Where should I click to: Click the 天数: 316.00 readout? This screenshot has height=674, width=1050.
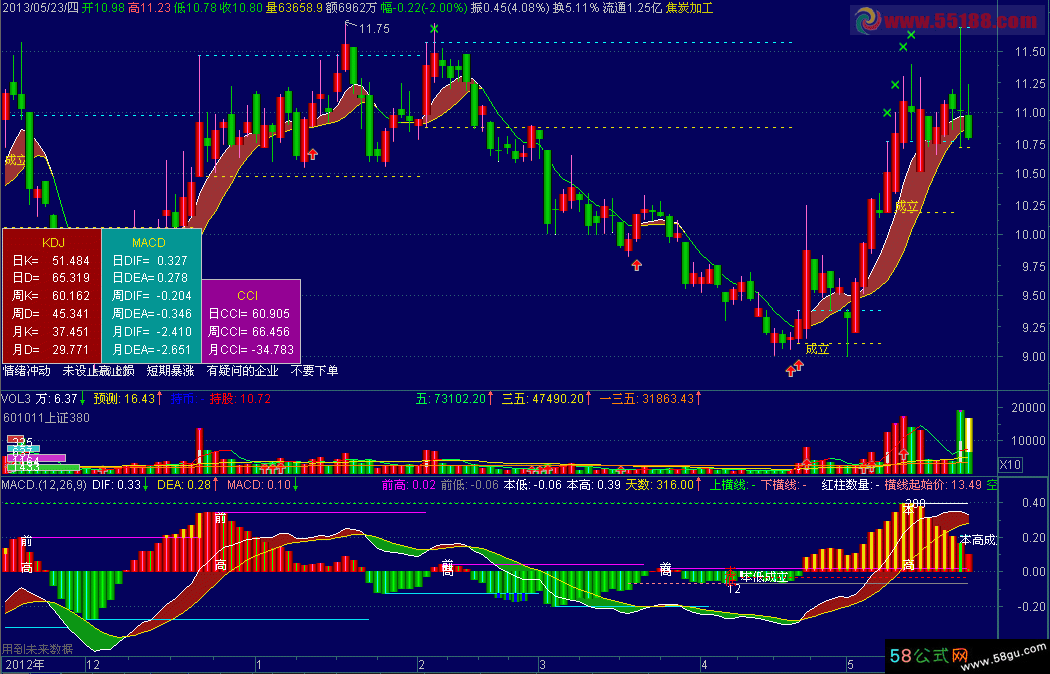coord(662,485)
